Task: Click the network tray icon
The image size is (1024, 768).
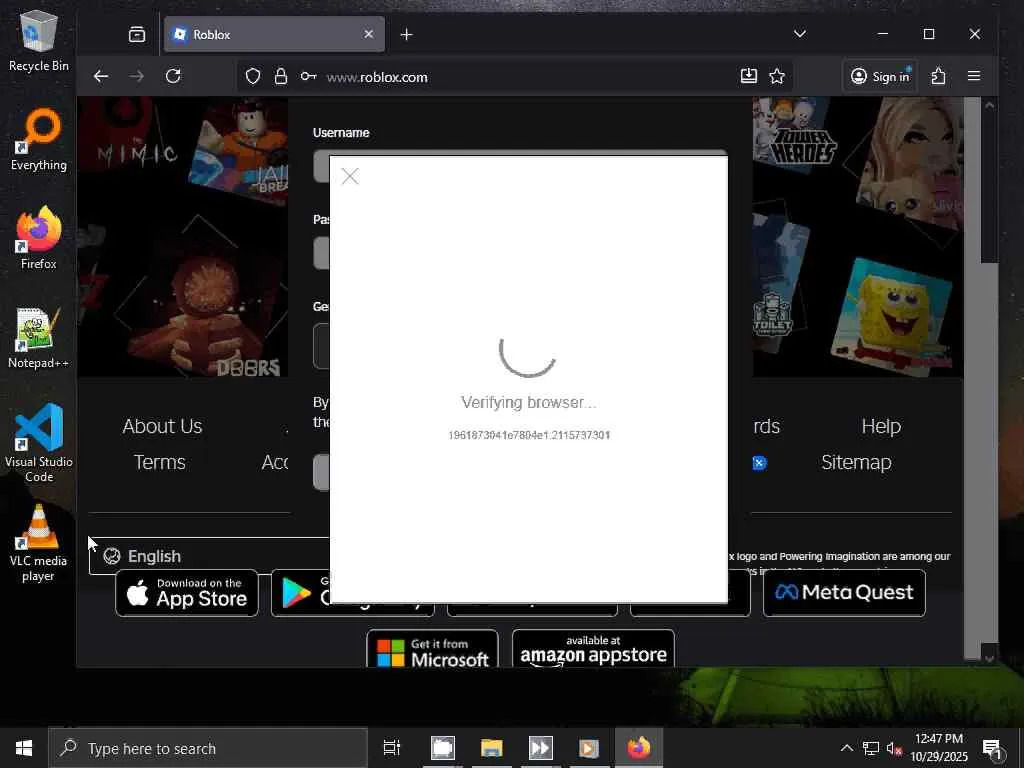Action: [871, 748]
